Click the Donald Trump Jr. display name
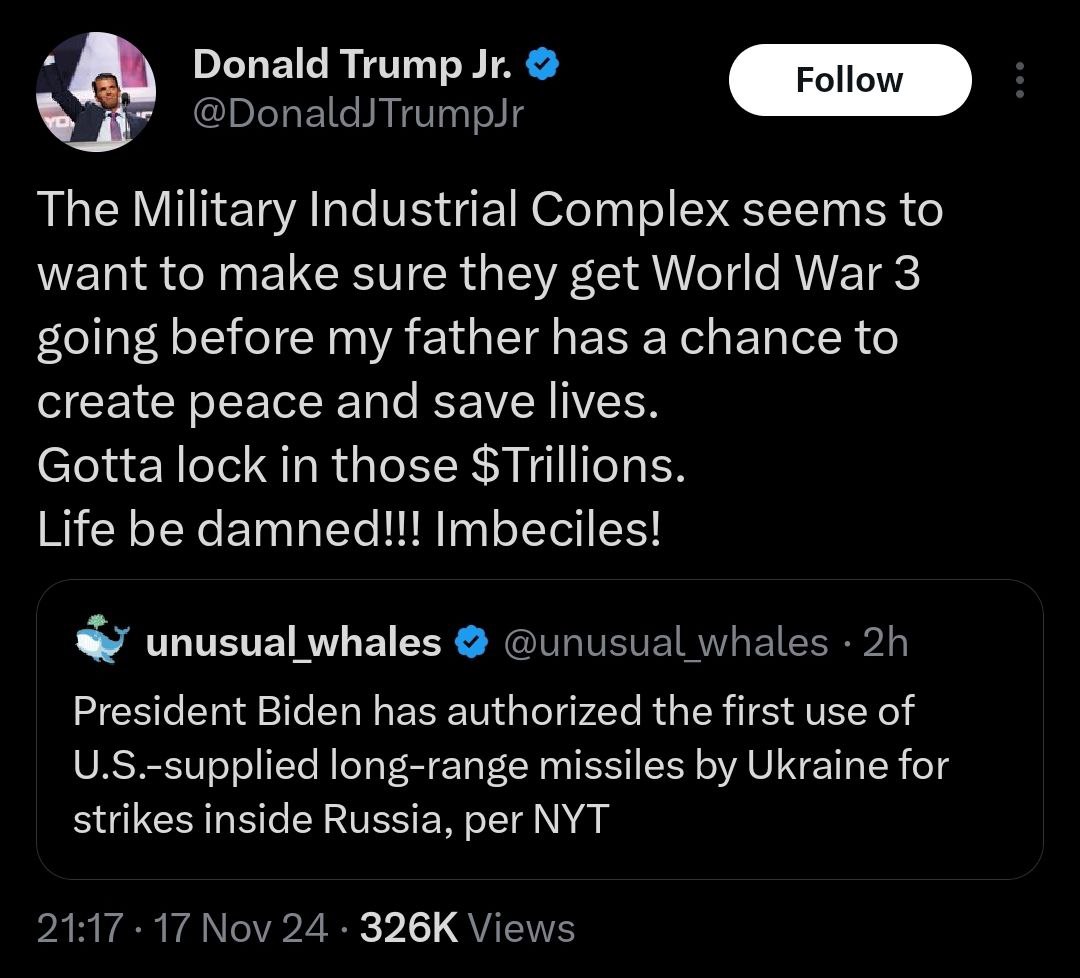Screen dimensions: 1080x978 (353, 66)
